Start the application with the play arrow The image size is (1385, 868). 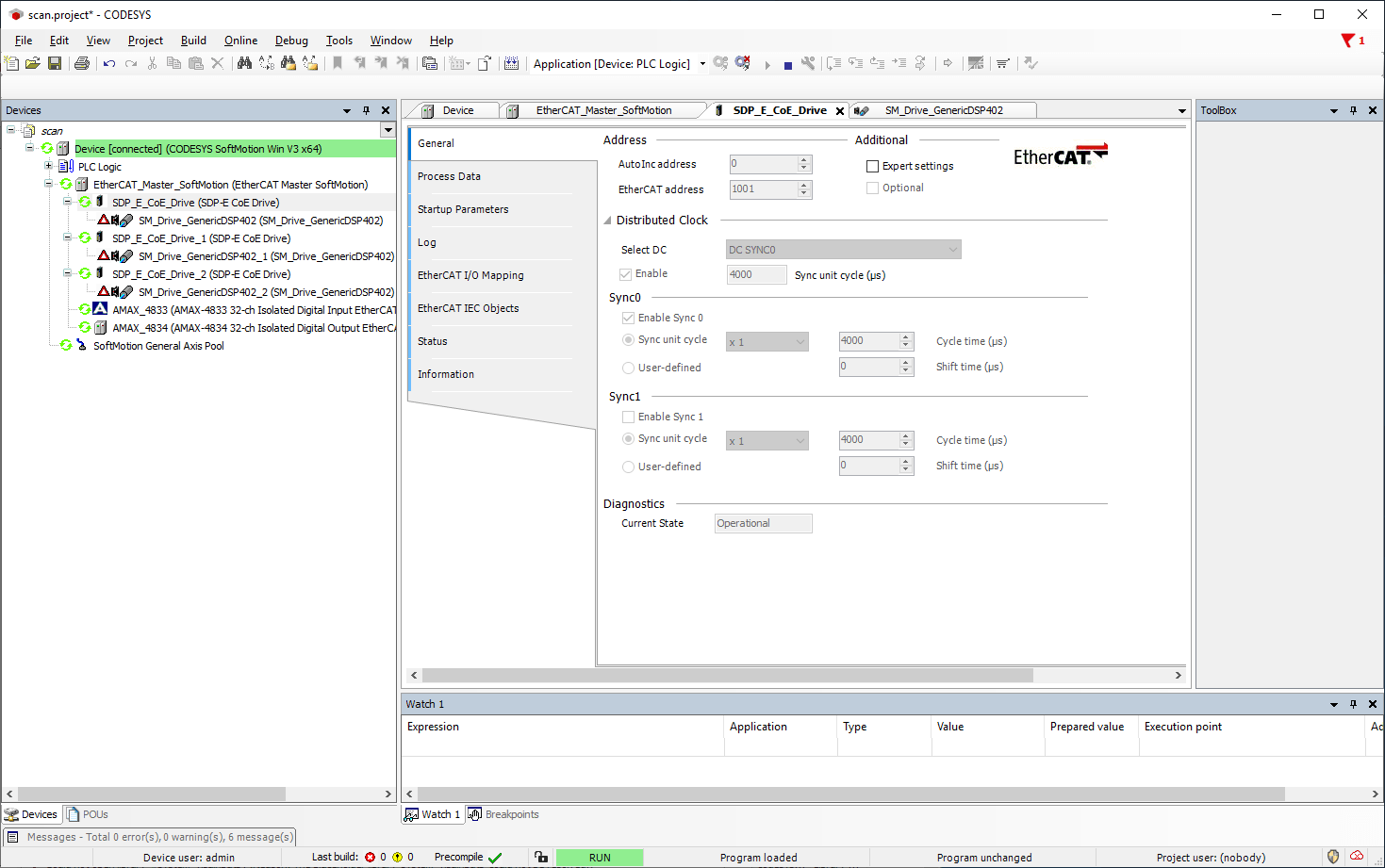pos(767,65)
